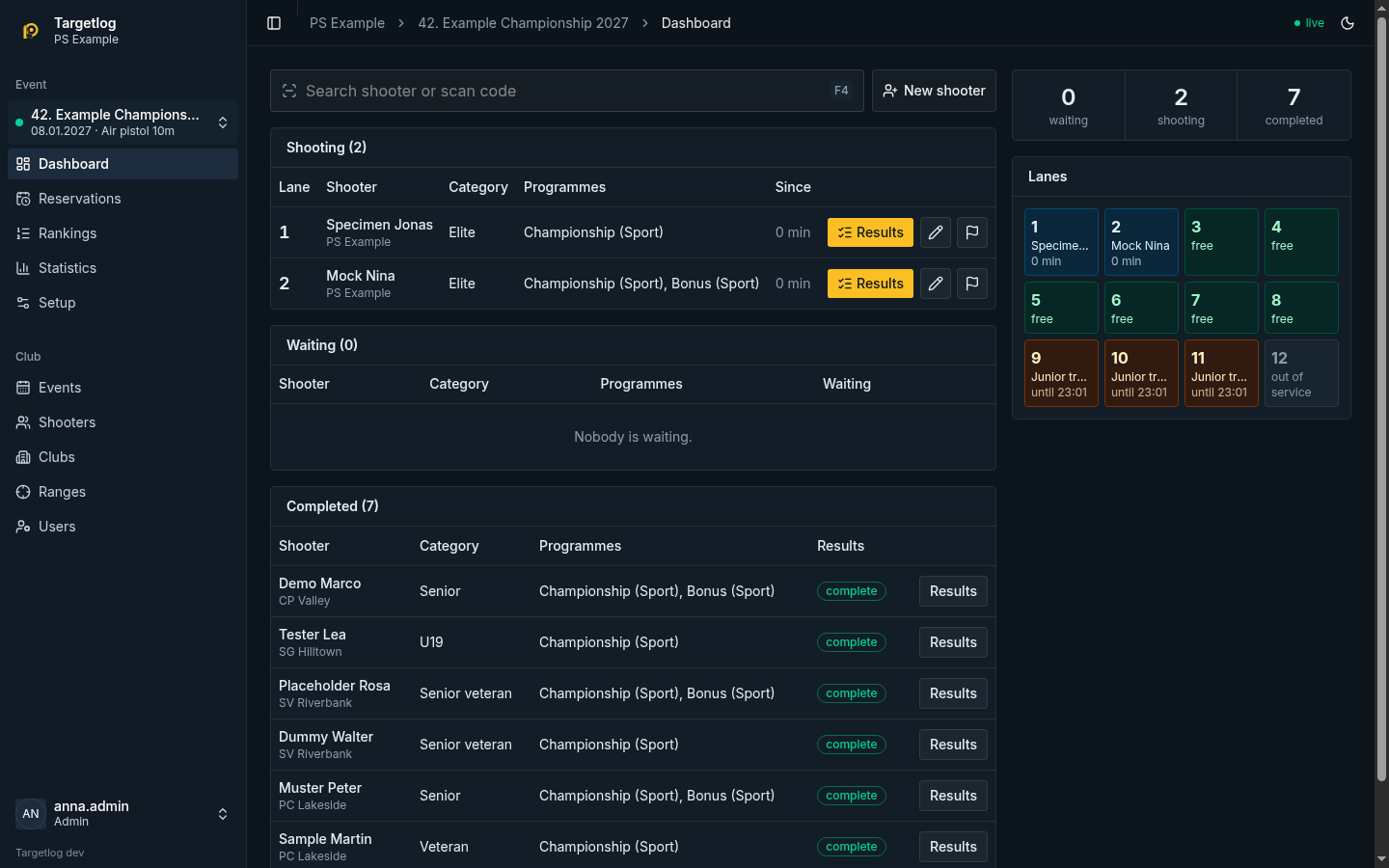Click 42. Example Championship 2027 breadcrumb
This screenshot has height=868, width=1389.
523,23
